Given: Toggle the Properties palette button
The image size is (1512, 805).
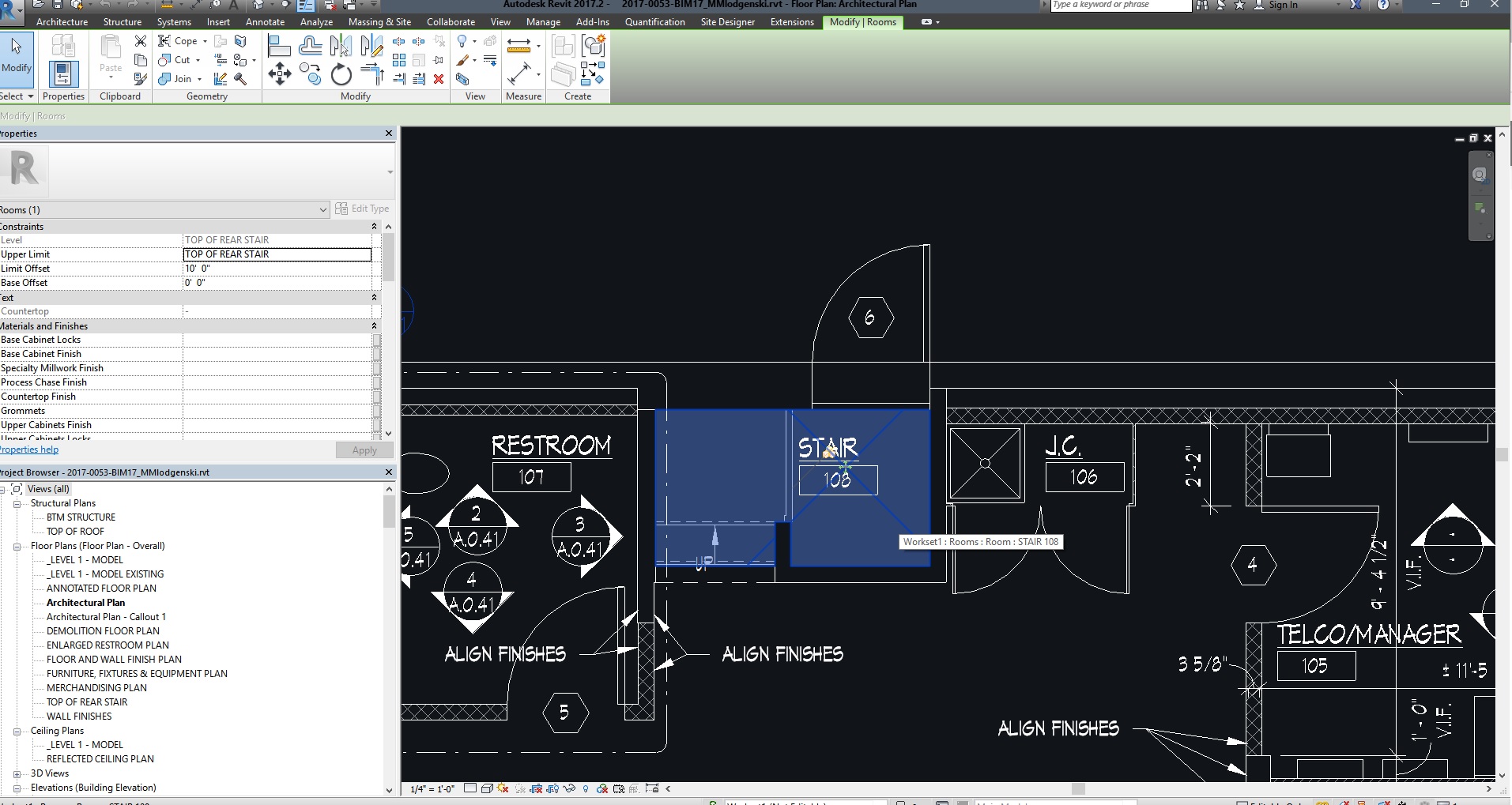Looking at the screenshot, I should coord(63,73).
